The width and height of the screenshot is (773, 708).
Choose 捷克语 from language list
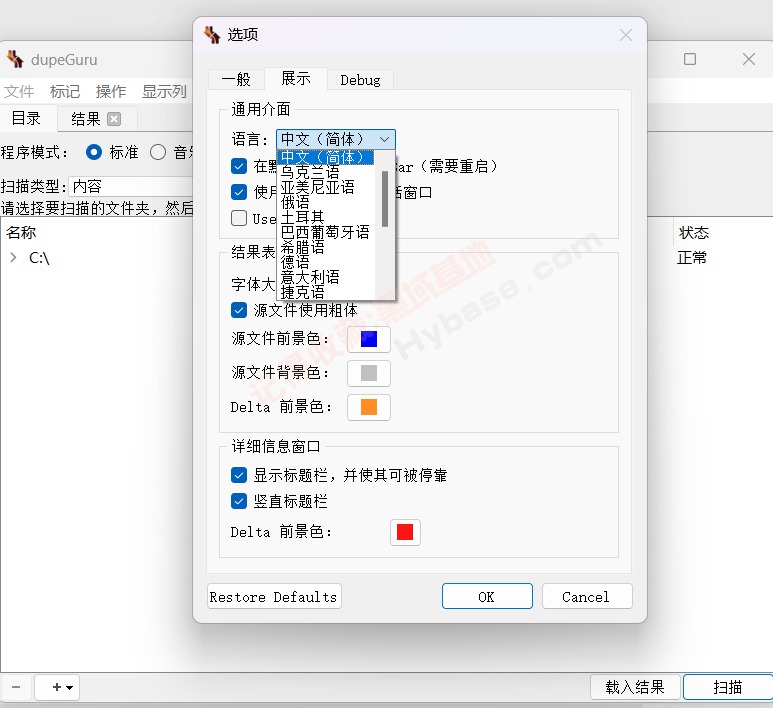point(325,292)
